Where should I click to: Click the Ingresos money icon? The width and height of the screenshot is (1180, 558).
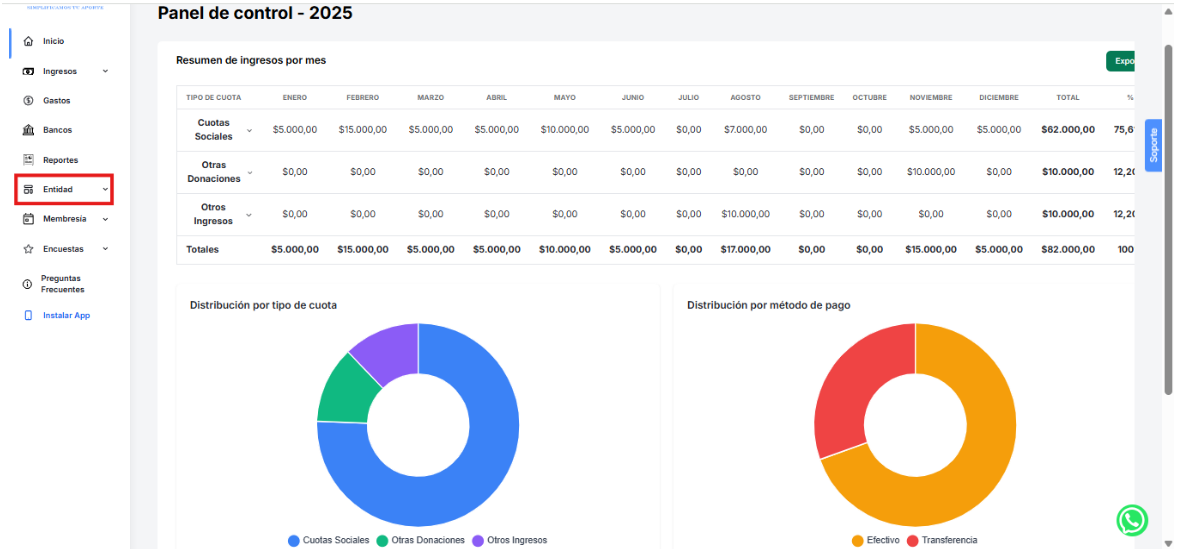tap(28, 71)
